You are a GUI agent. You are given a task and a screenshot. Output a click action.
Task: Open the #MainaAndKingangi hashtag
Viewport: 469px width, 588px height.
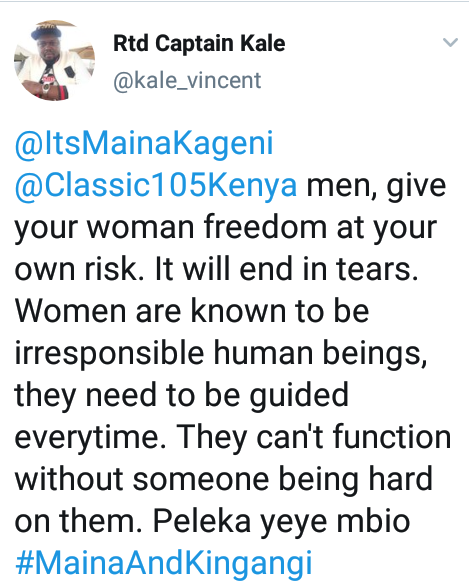(x=164, y=562)
